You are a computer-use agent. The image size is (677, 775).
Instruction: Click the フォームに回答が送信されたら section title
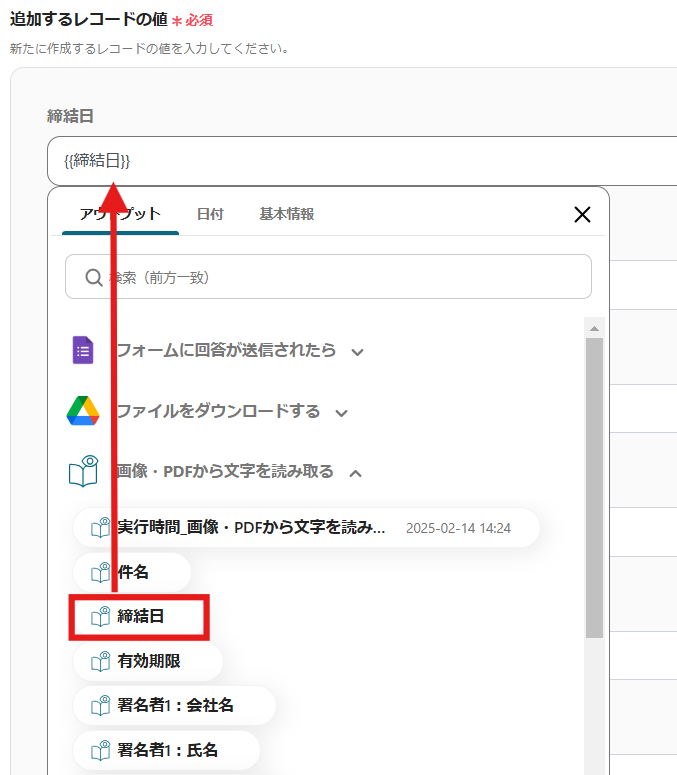[226, 350]
